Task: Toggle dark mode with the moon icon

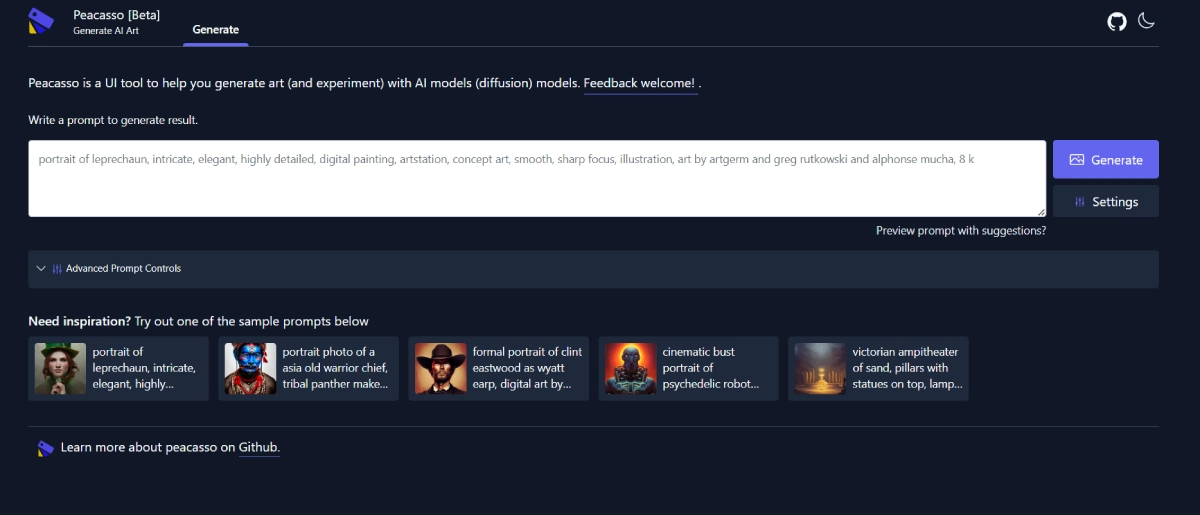Action: coord(1147,21)
